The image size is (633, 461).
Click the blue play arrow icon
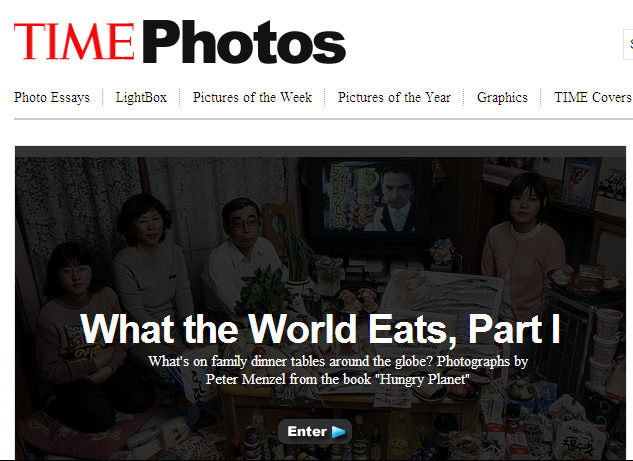[x=339, y=432]
